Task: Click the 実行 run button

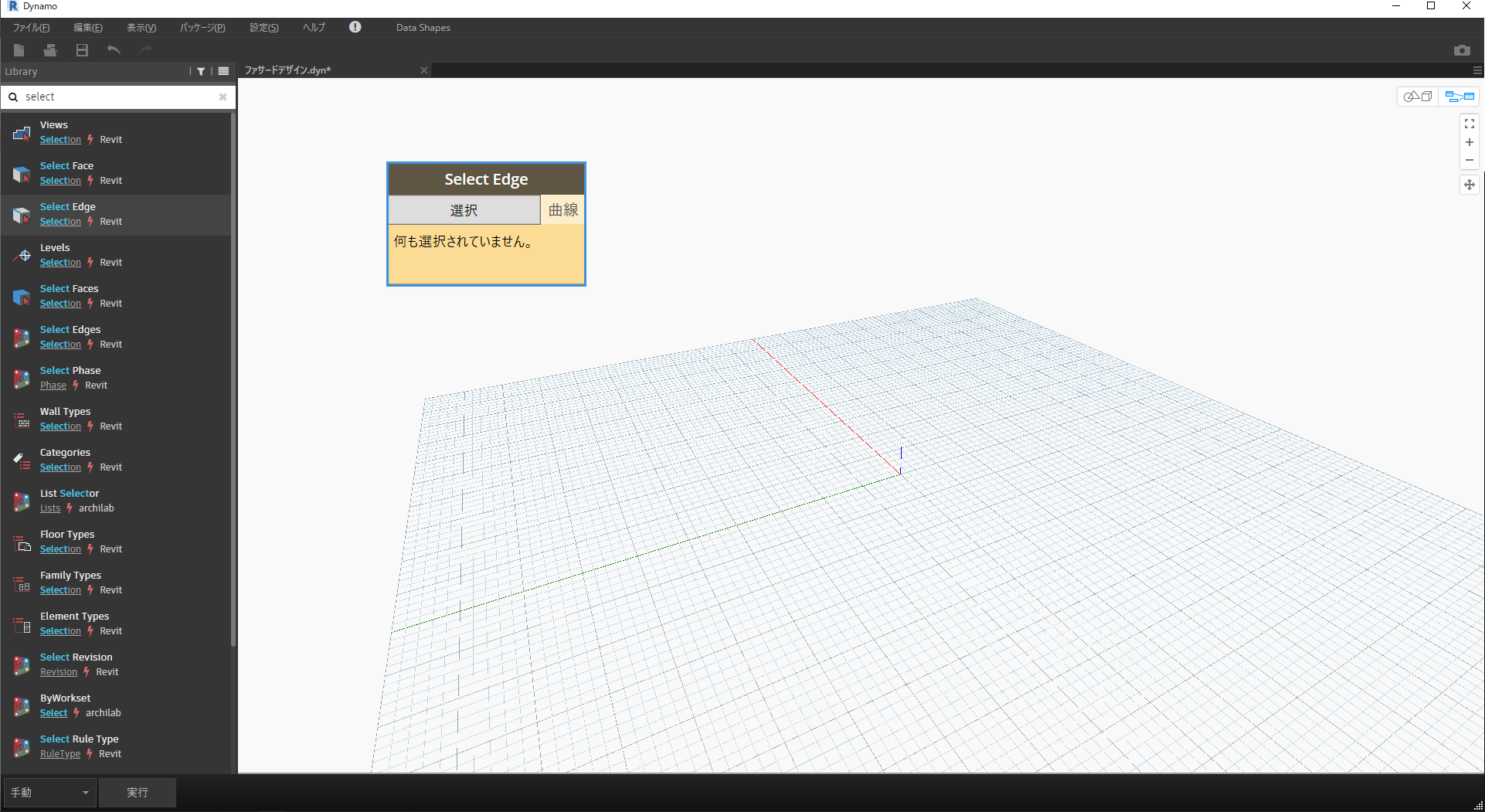Action: [x=138, y=793]
